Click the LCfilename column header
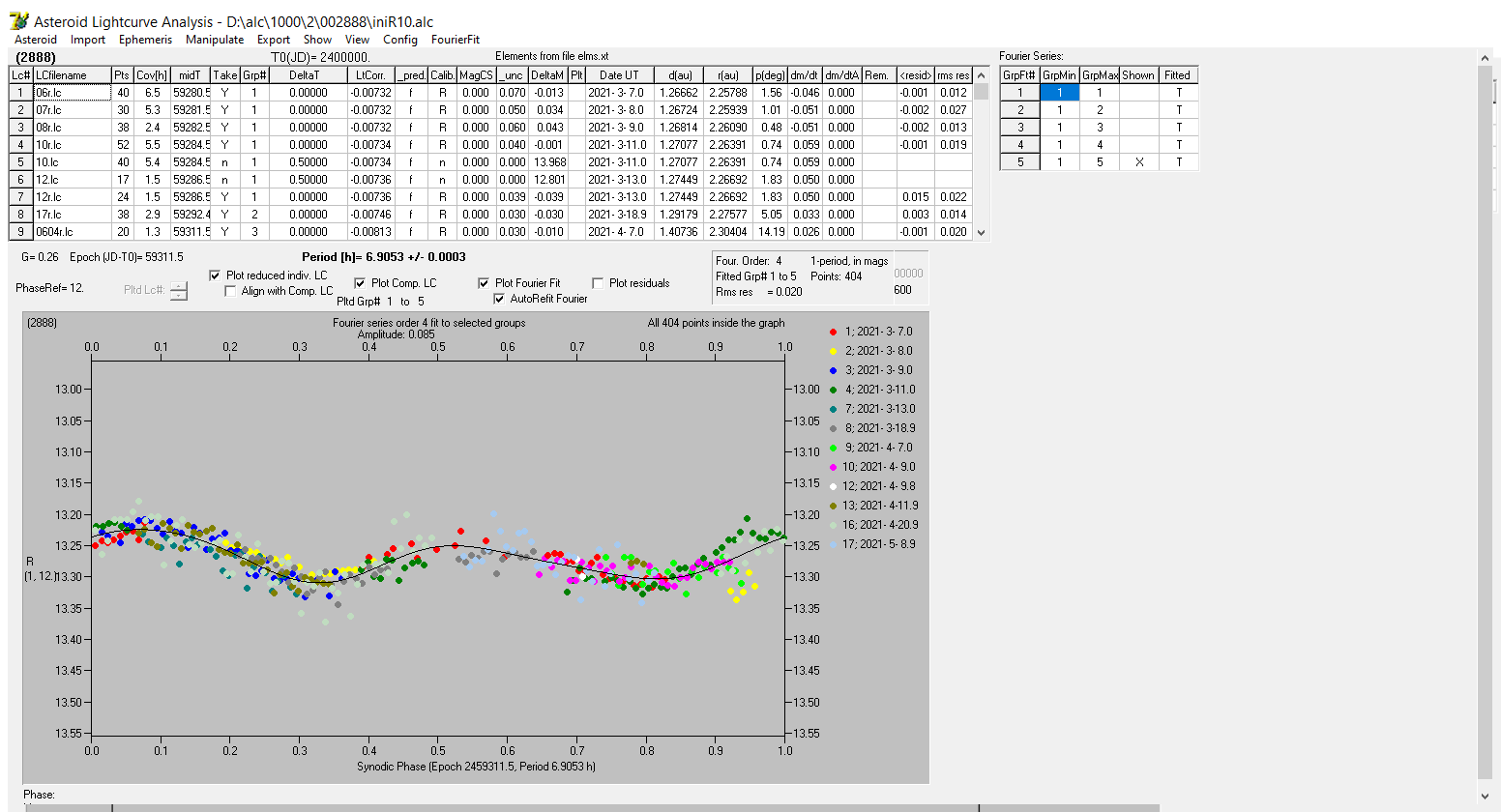1501x812 pixels. (73, 75)
